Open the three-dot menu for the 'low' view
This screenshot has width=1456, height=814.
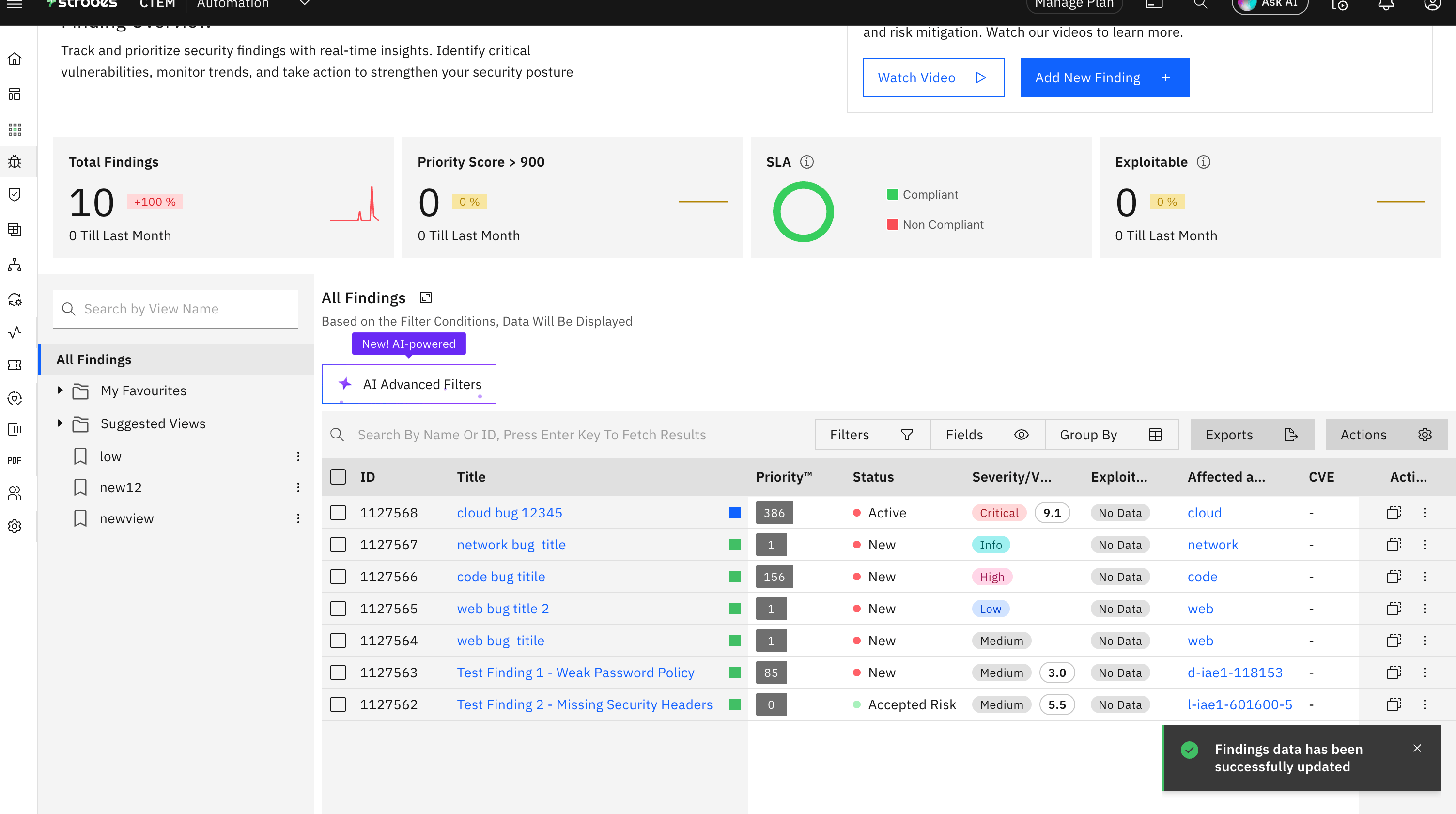click(x=298, y=456)
